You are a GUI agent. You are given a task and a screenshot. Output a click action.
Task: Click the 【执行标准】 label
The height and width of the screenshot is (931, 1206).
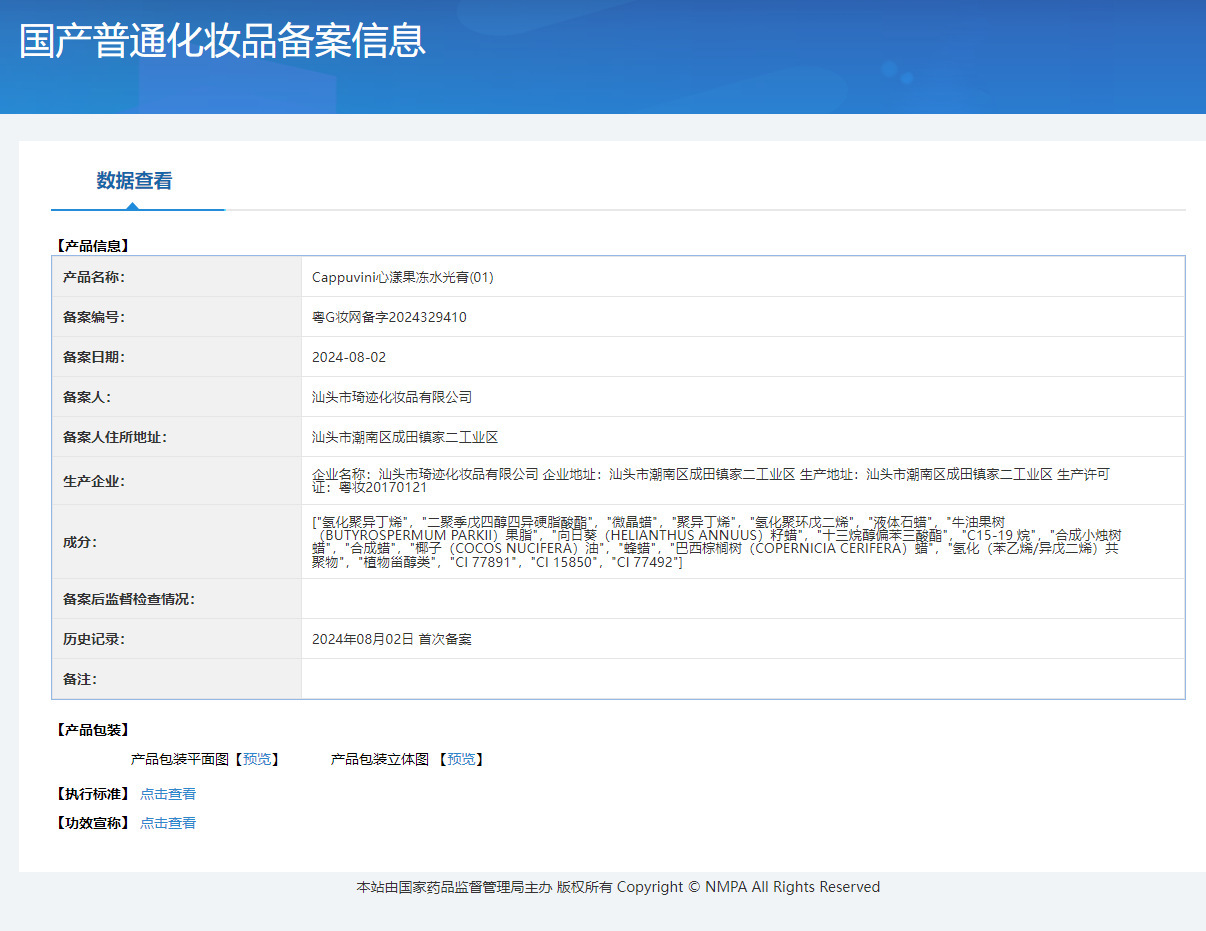pos(91,794)
